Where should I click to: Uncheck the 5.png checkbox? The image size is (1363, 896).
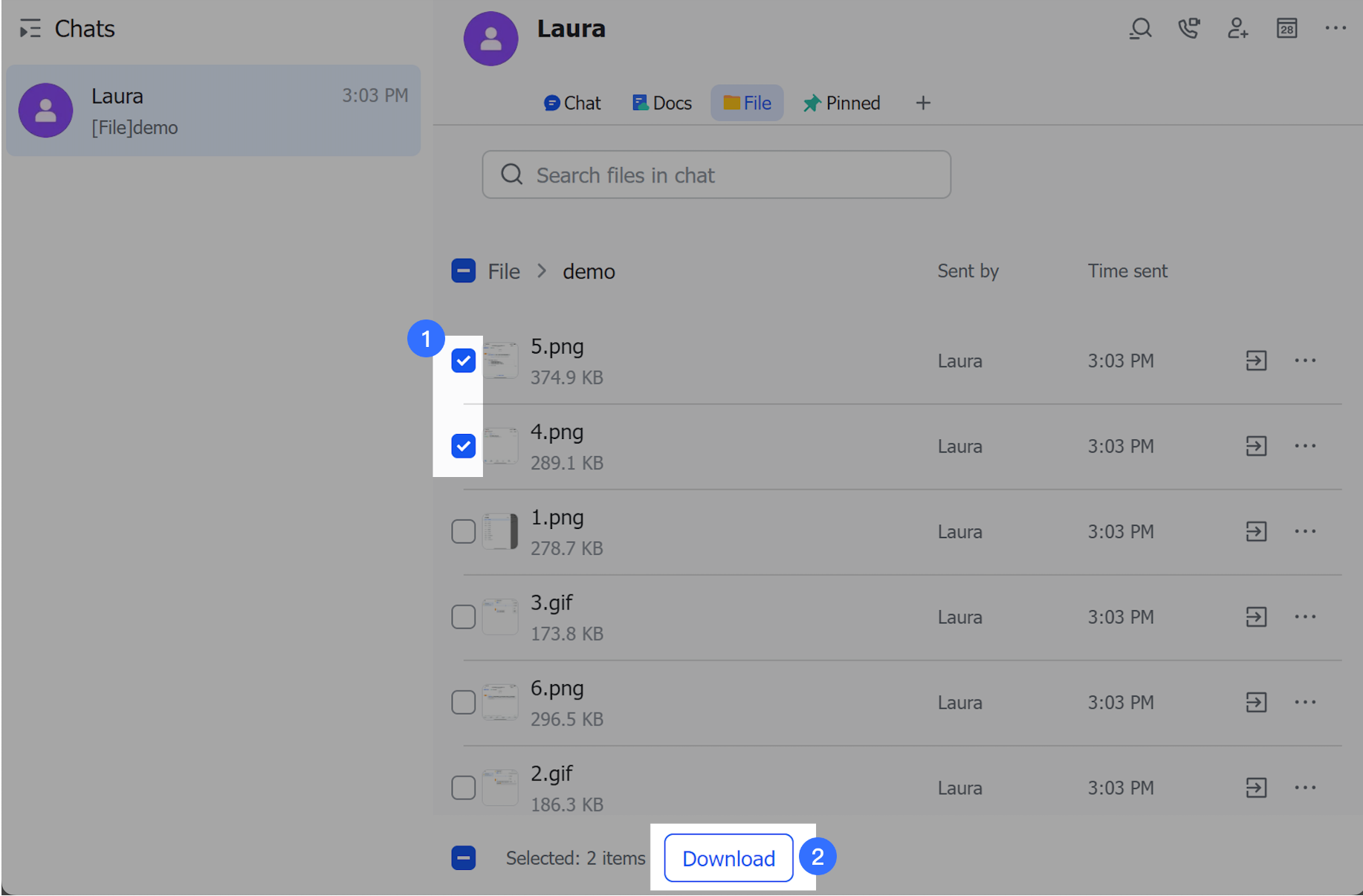464,361
